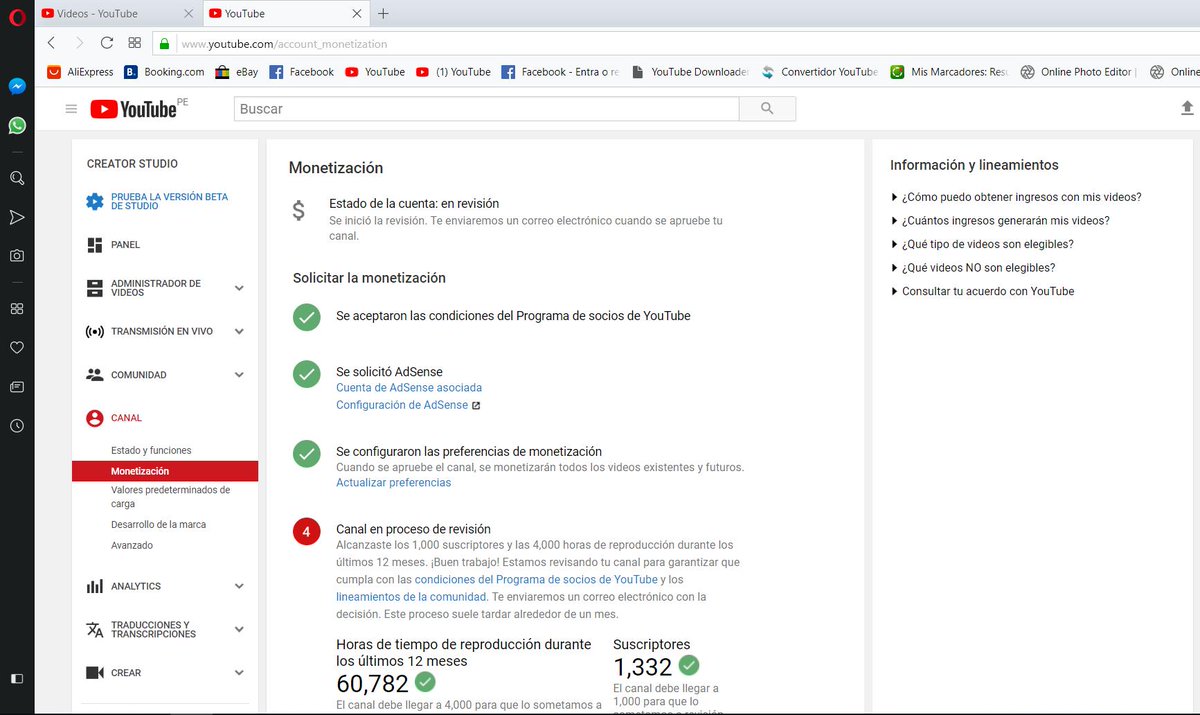The image size is (1200, 715).
Task: Expand Traducciones y transcripciones chevron
Action: click(x=239, y=629)
